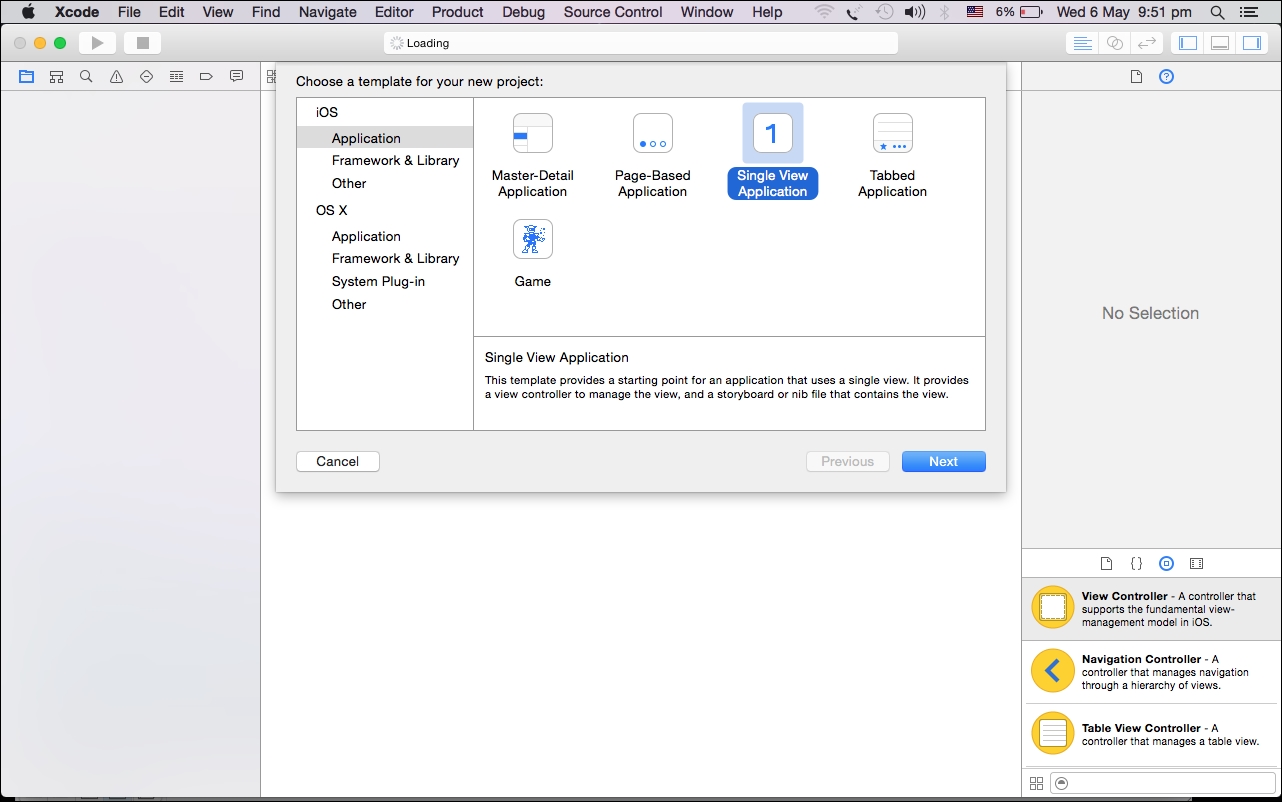Select Table View Controller in the library

point(1152,735)
